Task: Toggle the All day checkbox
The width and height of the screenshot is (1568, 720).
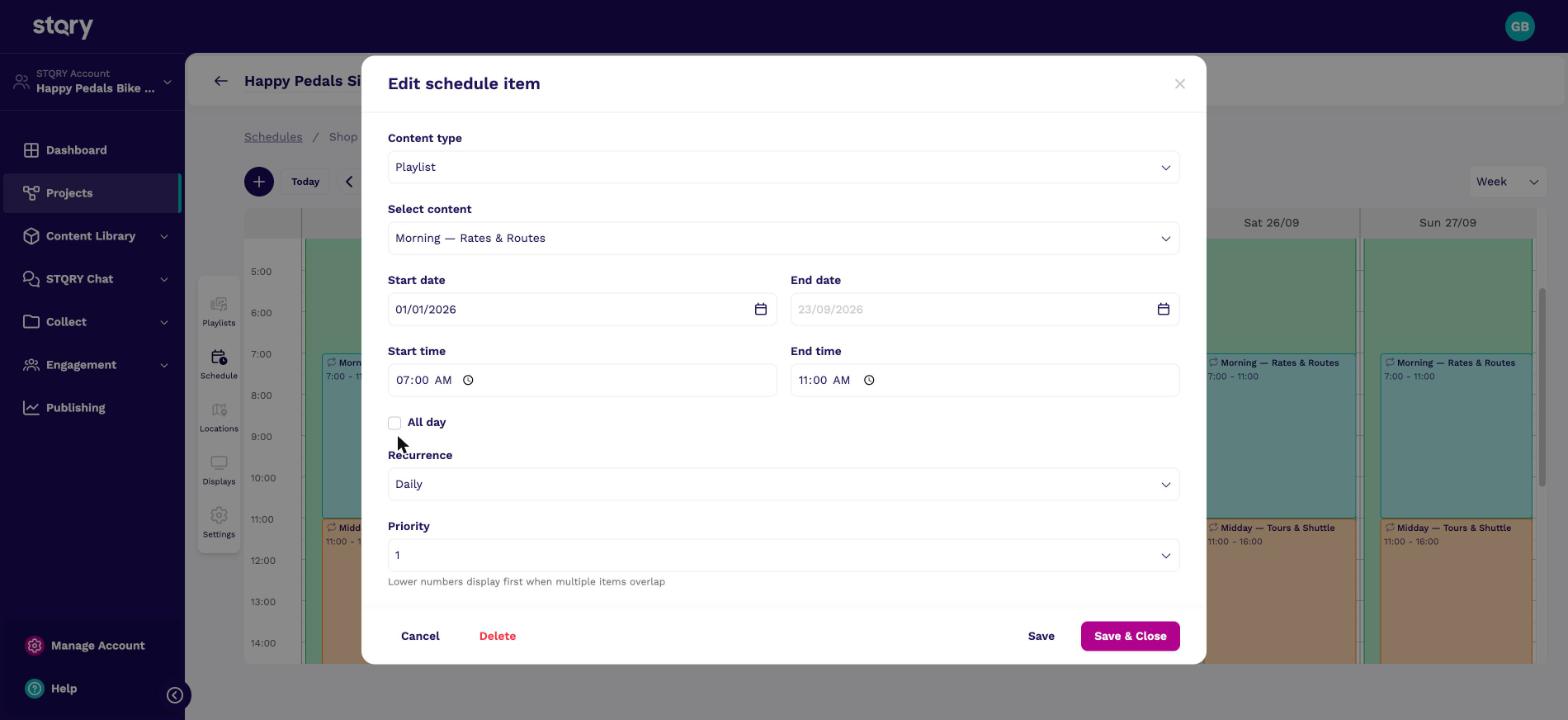Action: tap(395, 423)
